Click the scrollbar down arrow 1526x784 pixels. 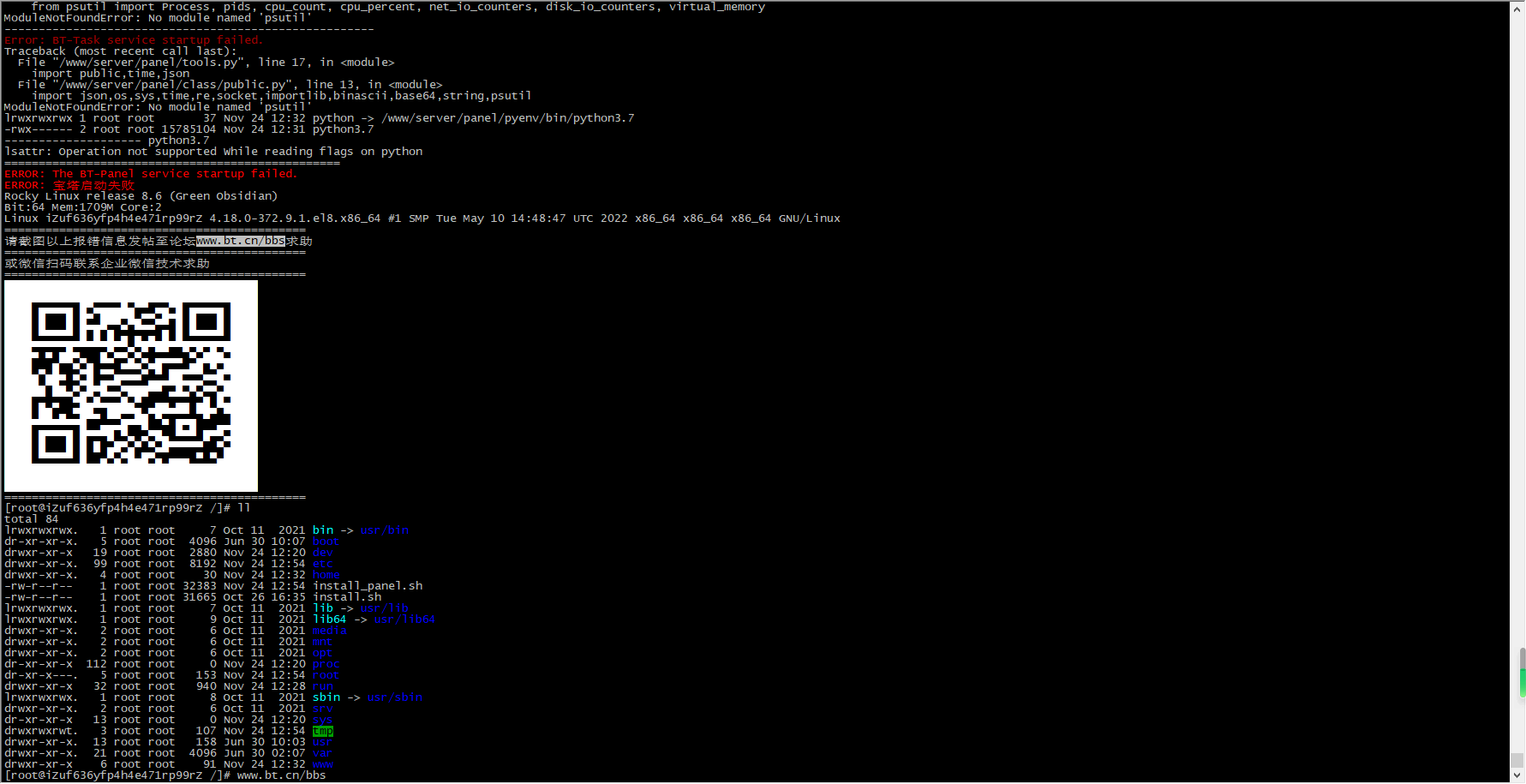[1517, 775]
